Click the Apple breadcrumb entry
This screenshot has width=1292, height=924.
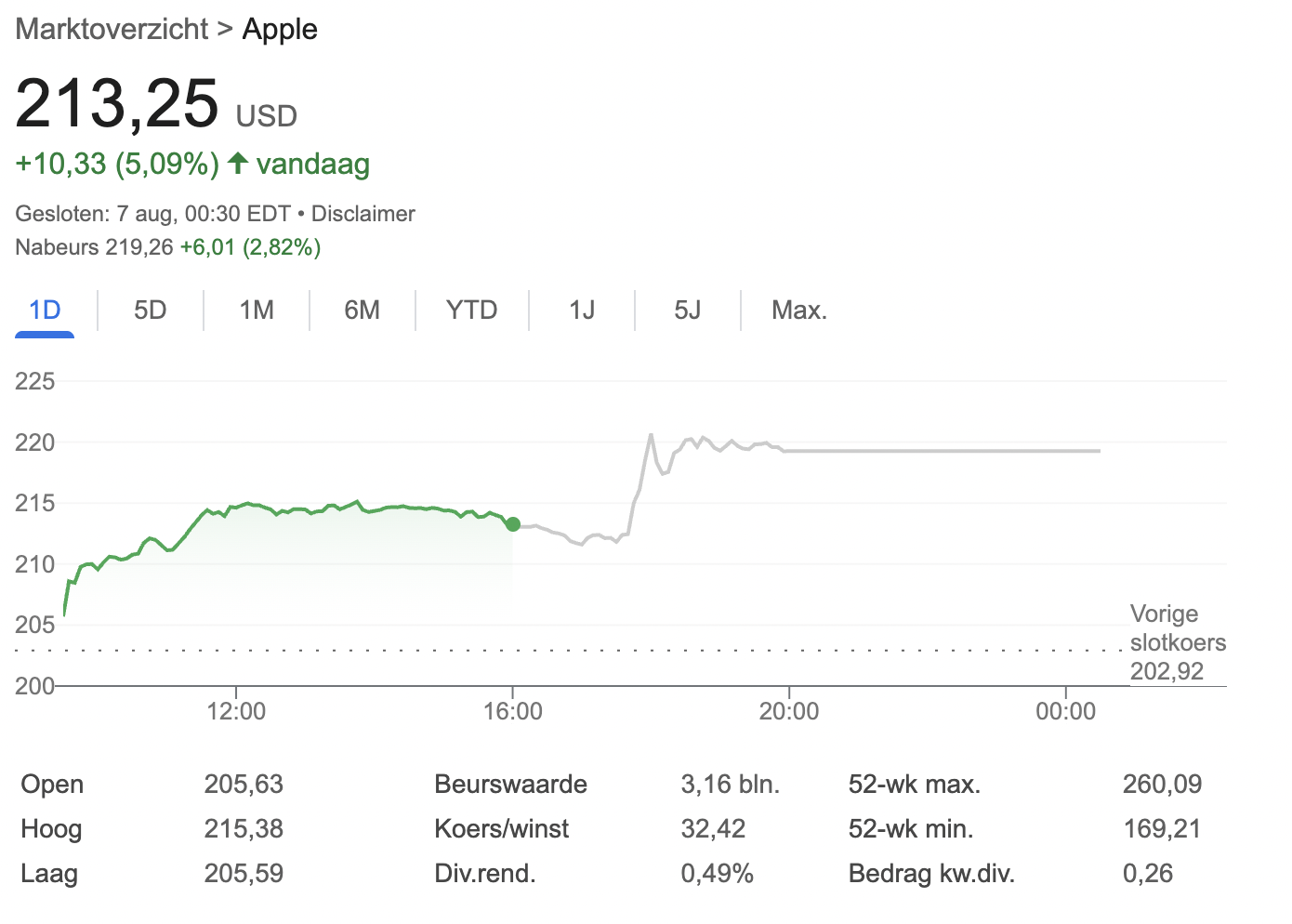tap(280, 29)
